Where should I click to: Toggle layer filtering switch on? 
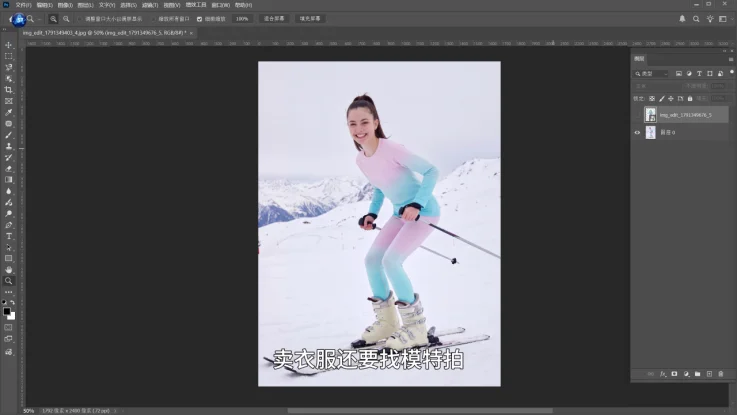click(x=731, y=72)
